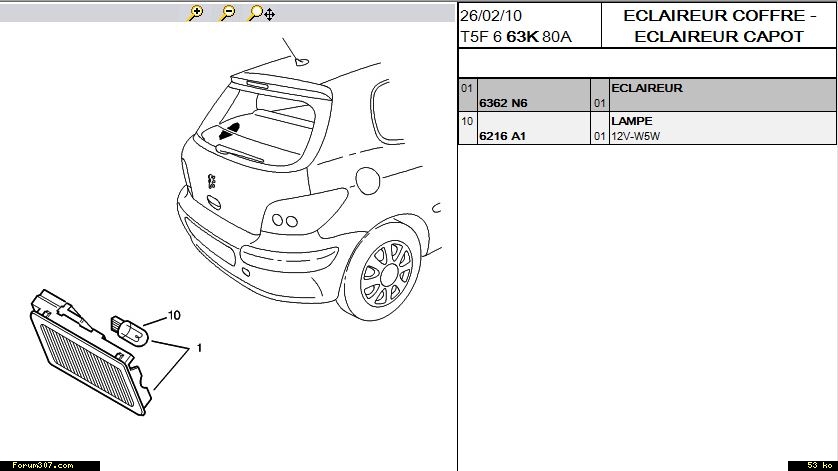Click the zoom in magnifier icon

click(196, 13)
